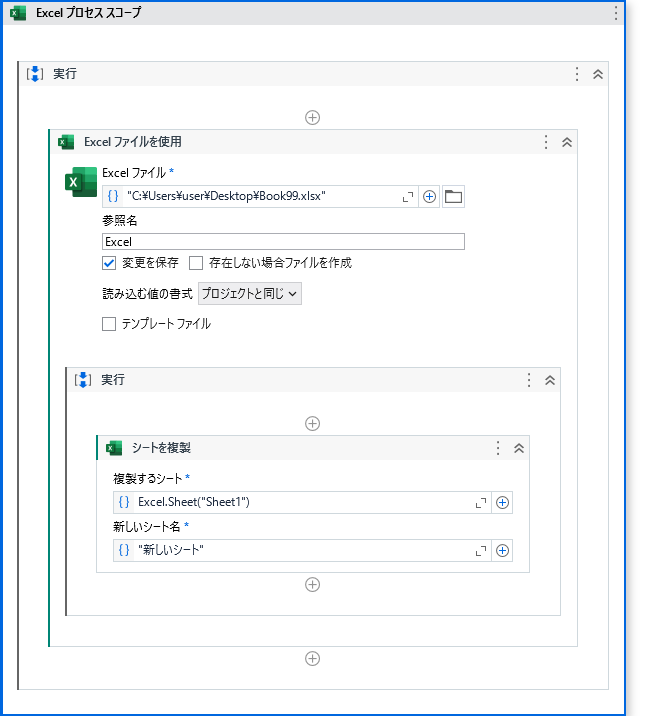Expand editor for 複製するシート field
Screen dimensions: 648x716
480,503
